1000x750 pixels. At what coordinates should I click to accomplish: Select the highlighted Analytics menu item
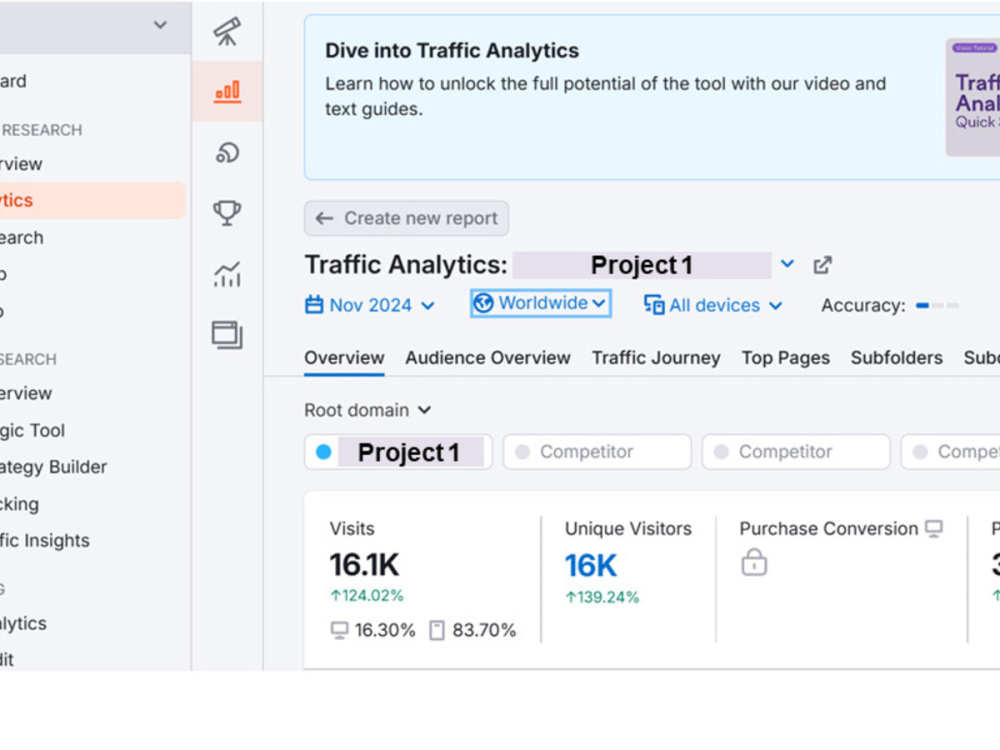point(92,200)
